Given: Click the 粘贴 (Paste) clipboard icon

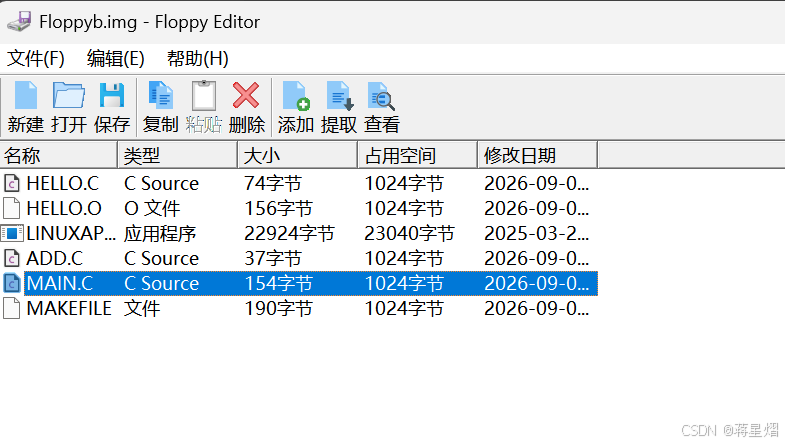Looking at the screenshot, I should [204, 95].
